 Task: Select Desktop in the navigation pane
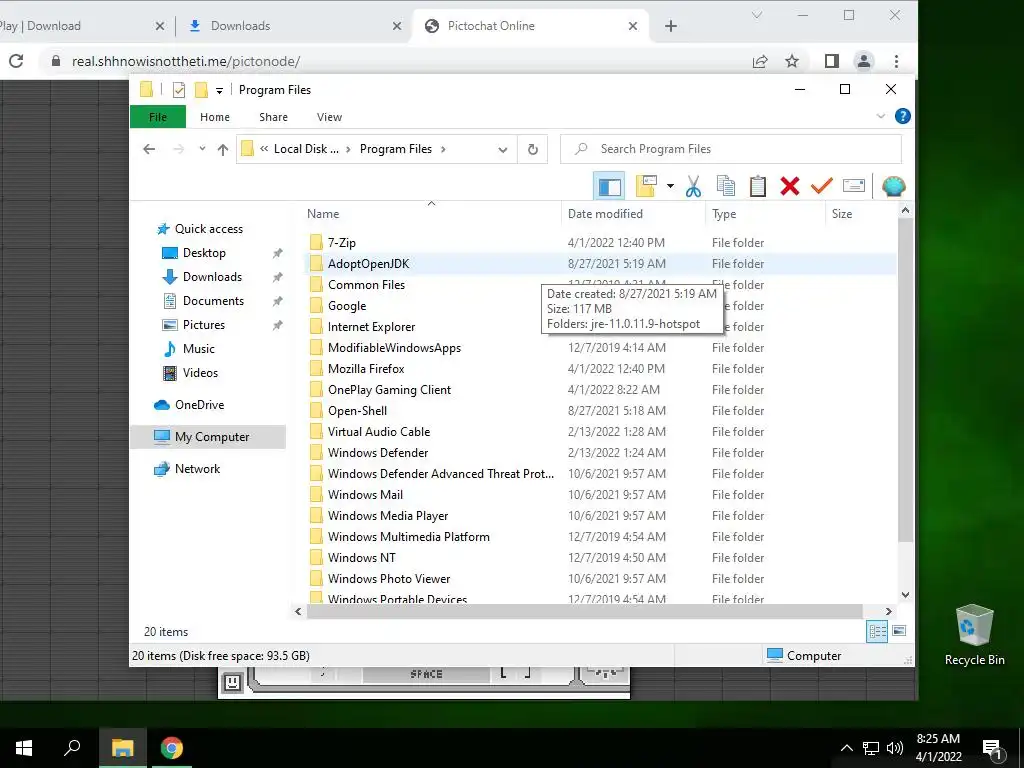204,253
